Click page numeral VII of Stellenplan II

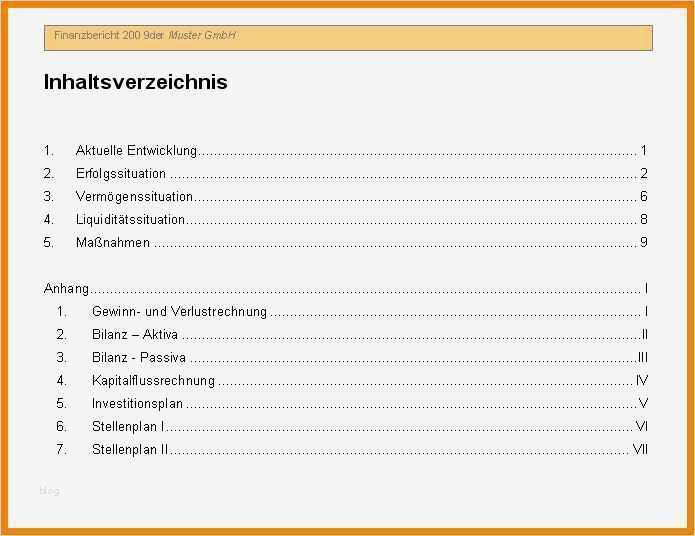(x=640, y=450)
